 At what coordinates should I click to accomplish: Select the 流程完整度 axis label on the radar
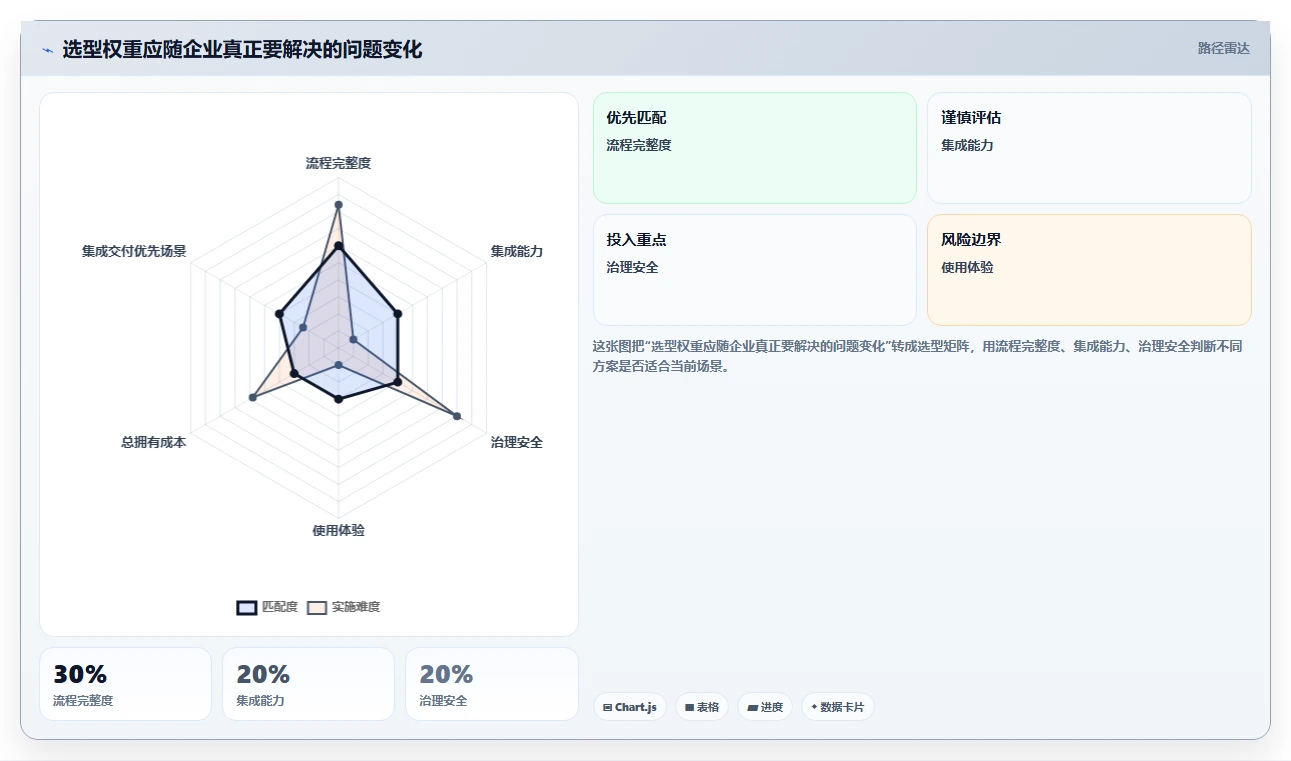(338, 163)
